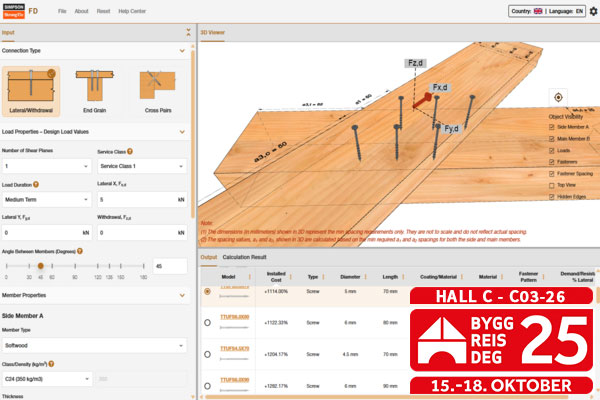Toggle the Hidden Edges checkbox
The image size is (600, 400).
pos(553,198)
